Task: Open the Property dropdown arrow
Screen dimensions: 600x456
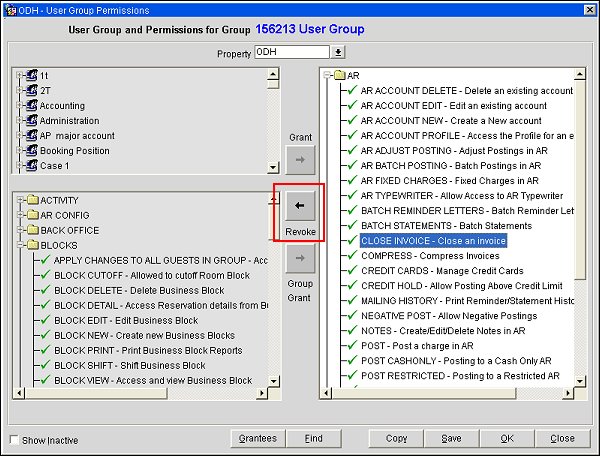Action: [x=338, y=52]
